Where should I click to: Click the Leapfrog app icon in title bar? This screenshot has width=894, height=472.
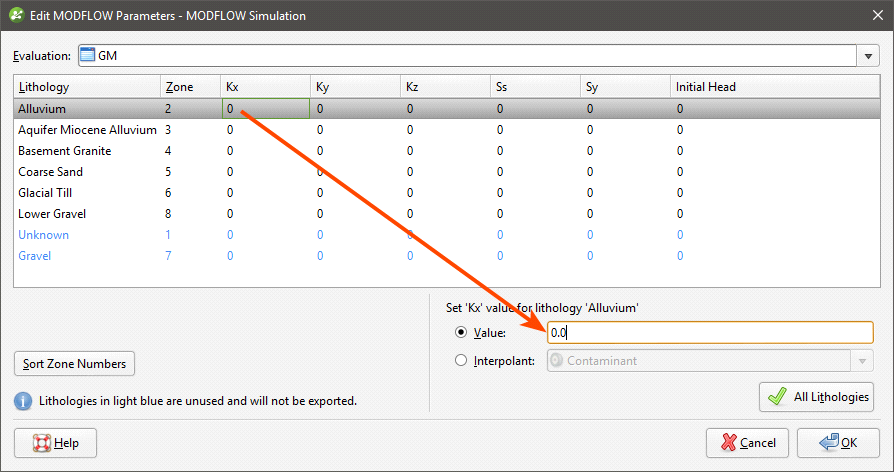(17, 15)
